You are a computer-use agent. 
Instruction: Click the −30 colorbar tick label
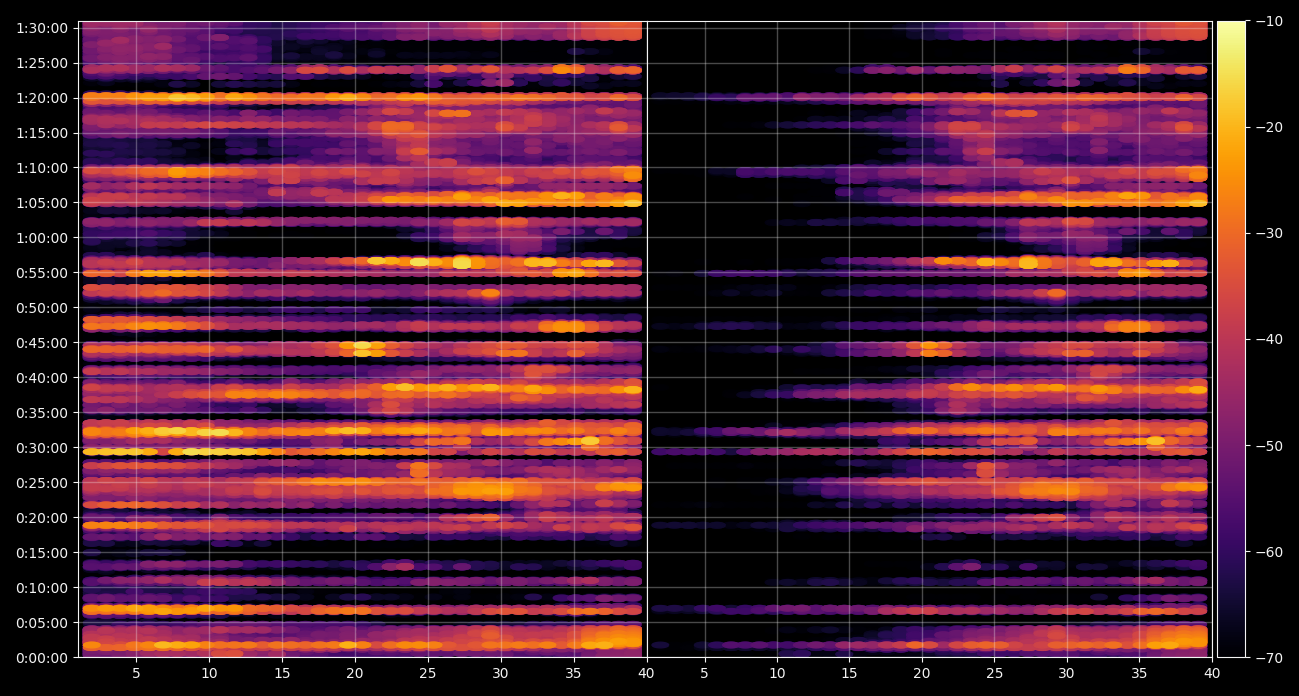1268,233
